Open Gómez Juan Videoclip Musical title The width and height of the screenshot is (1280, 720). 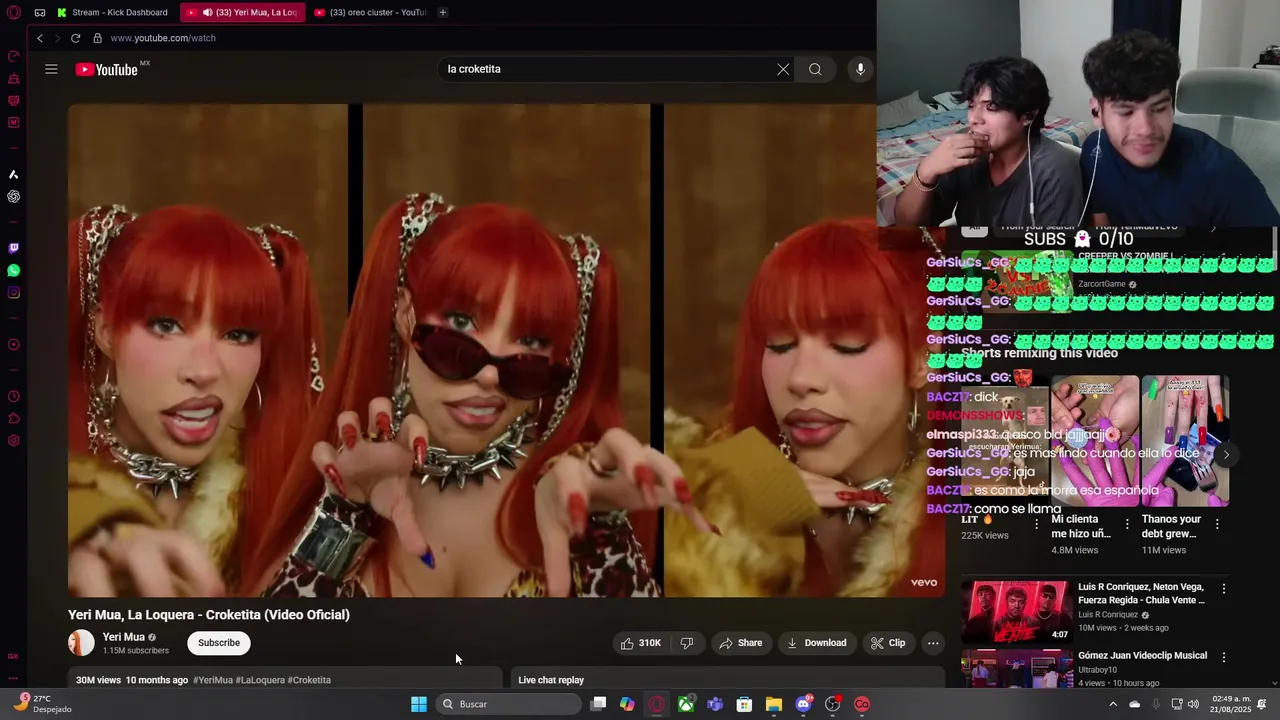[1142, 656]
